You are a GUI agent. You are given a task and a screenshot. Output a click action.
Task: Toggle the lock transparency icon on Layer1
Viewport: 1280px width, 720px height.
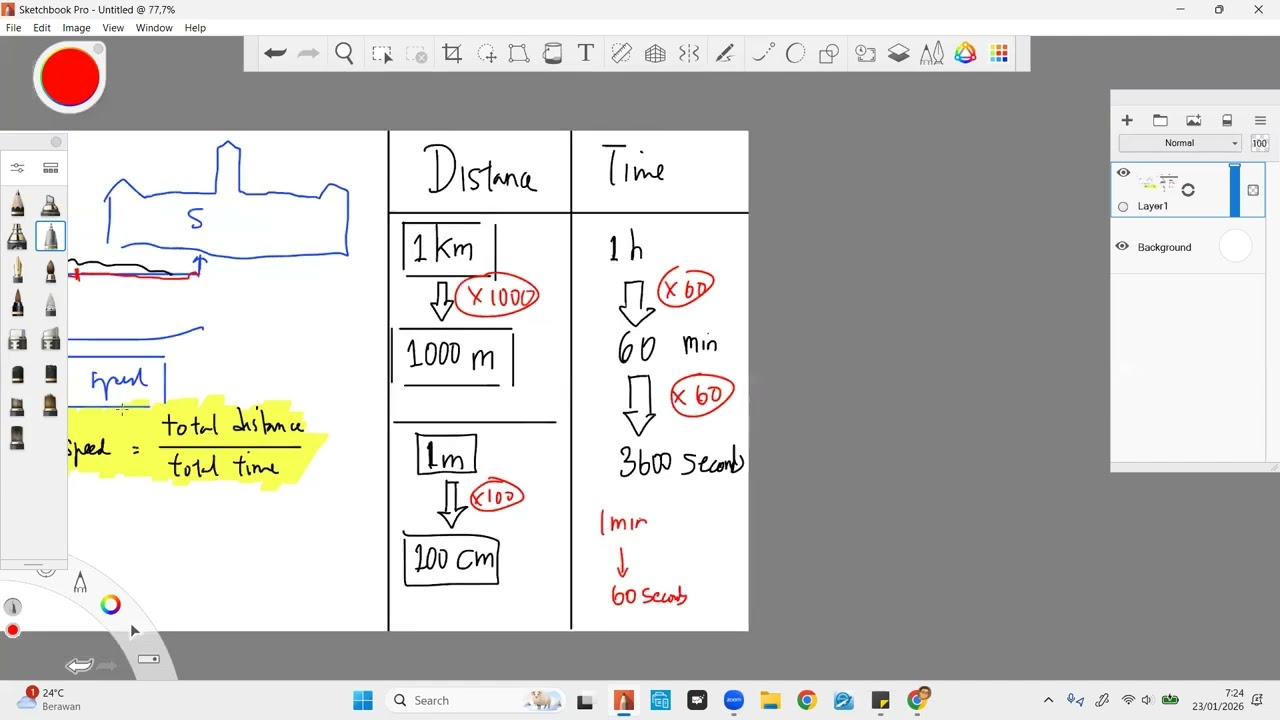pos(1253,190)
